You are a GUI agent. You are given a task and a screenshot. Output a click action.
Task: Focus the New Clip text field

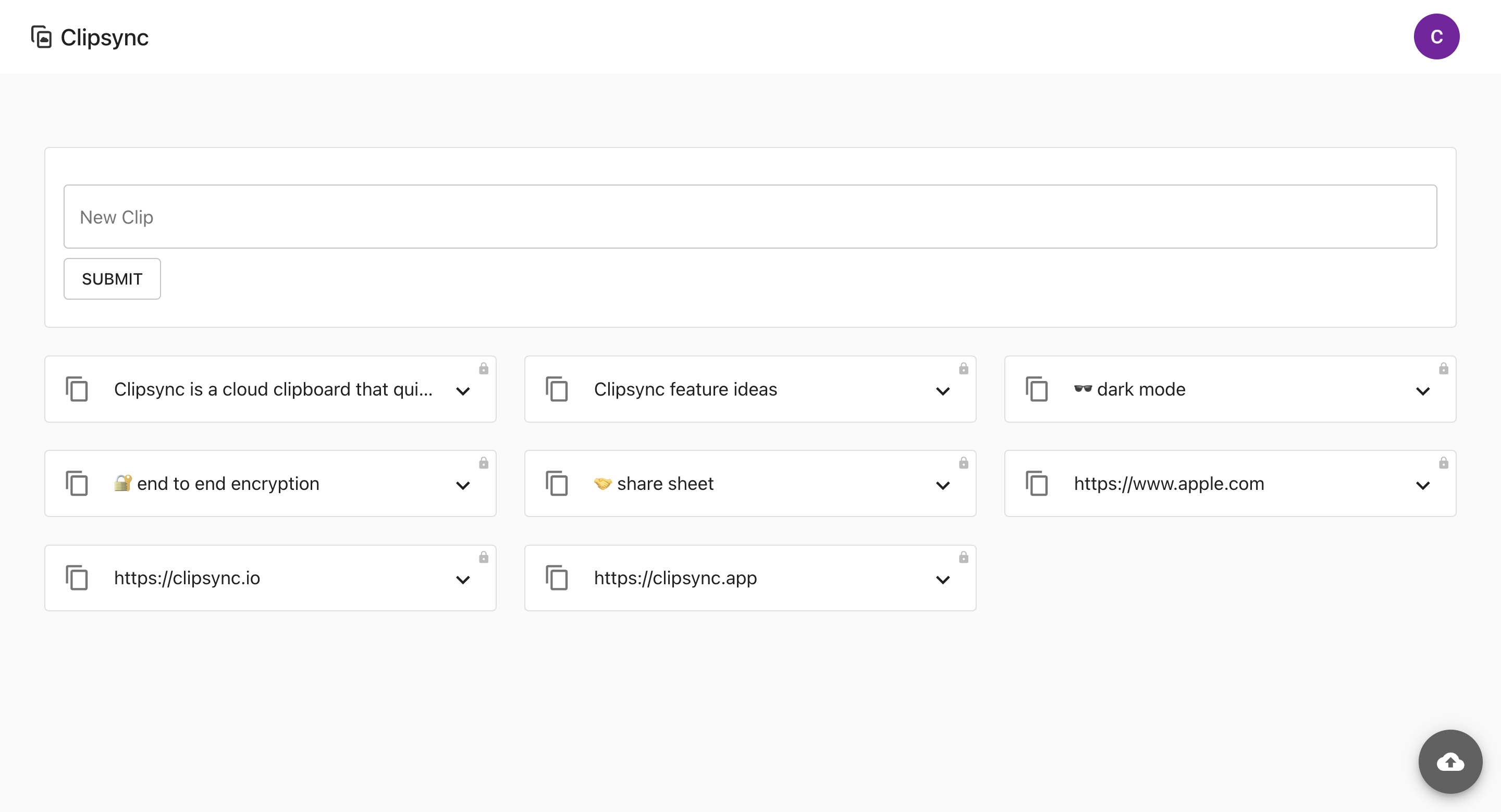click(750, 217)
